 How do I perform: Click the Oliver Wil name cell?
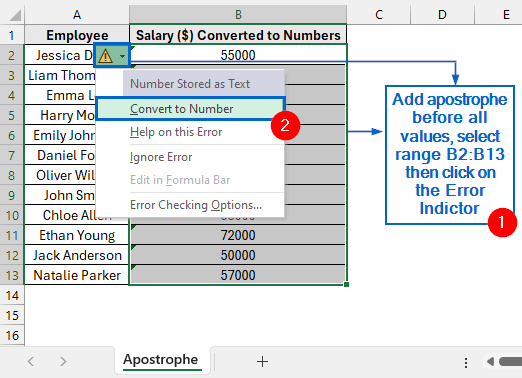coord(60,175)
